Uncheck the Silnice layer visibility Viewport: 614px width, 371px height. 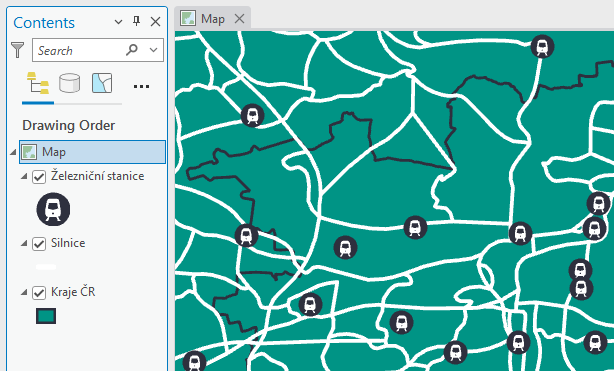(39, 244)
